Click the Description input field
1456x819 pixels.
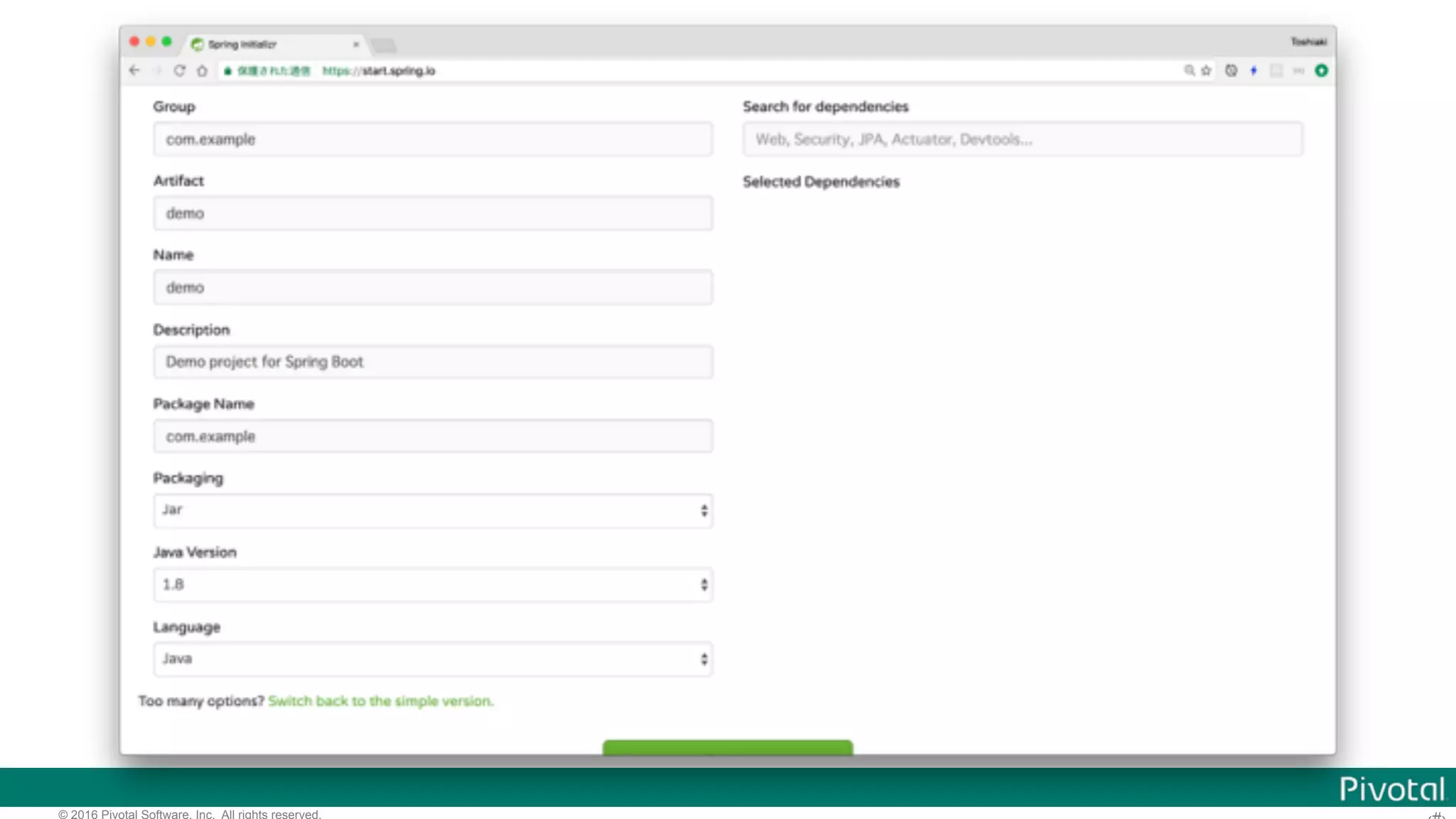(432, 362)
